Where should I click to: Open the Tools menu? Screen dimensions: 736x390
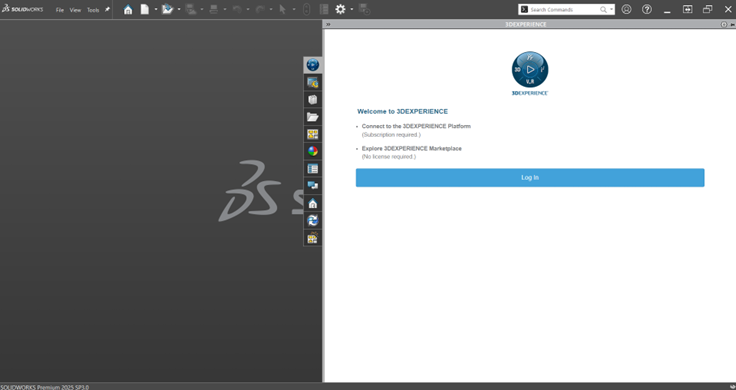pyautogui.click(x=93, y=10)
